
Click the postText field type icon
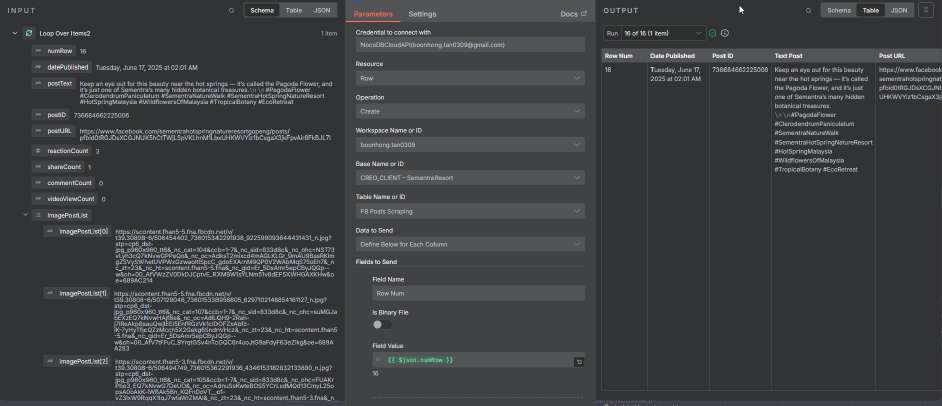coord(38,83)
